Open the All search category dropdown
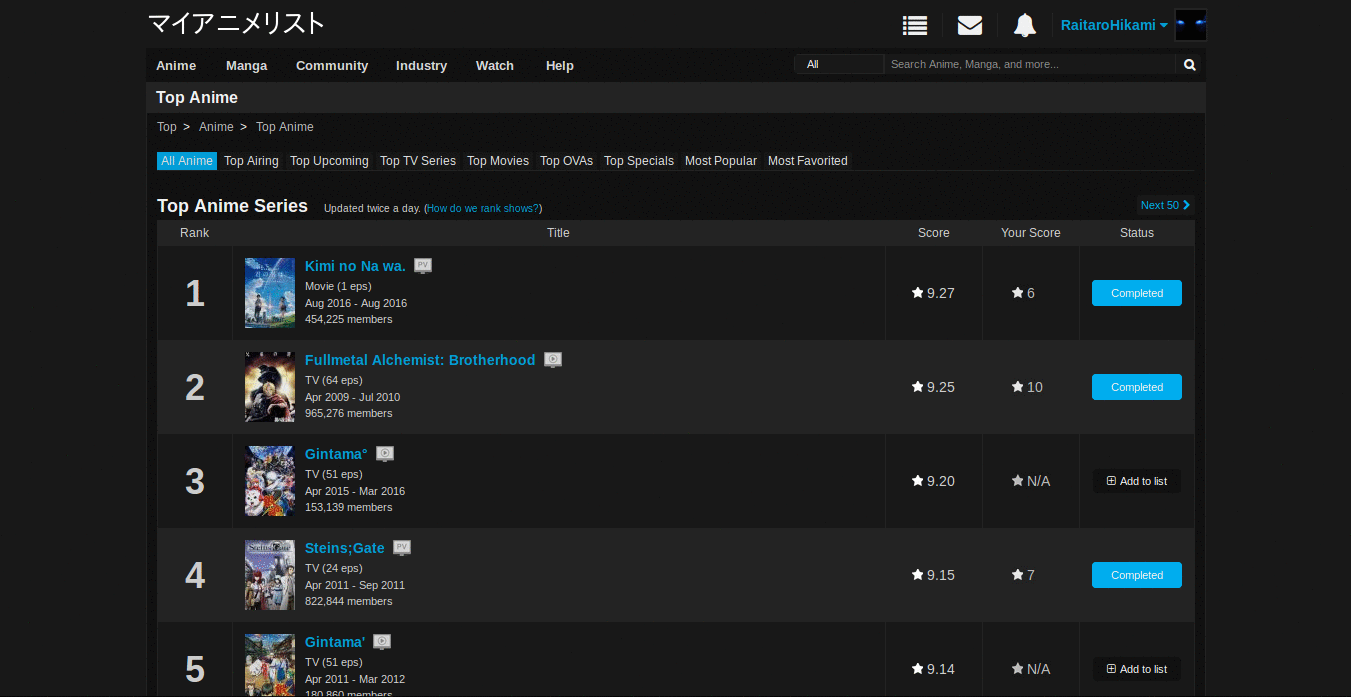 [839, 64]
